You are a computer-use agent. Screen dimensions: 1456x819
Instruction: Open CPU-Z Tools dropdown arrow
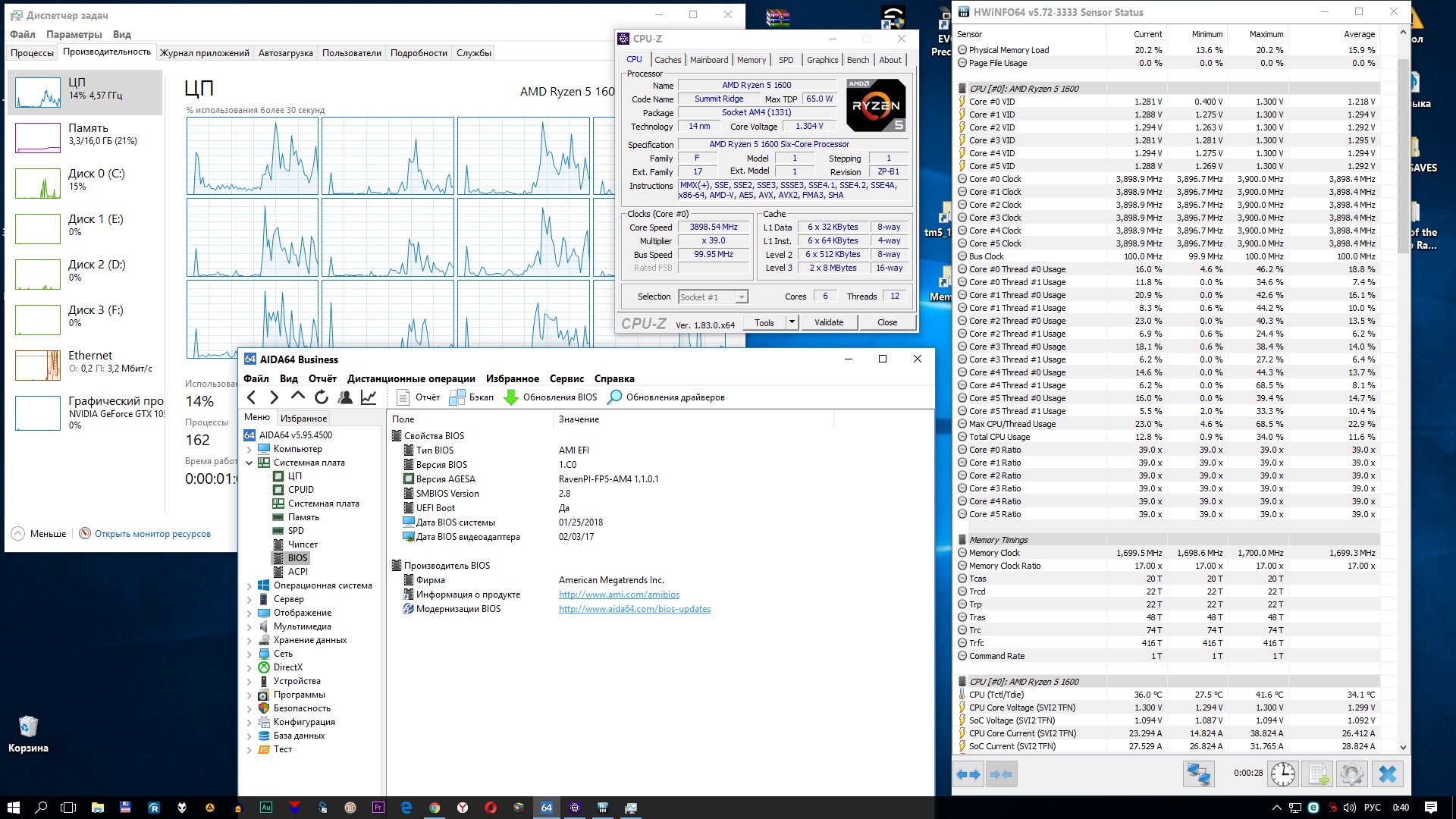[792, 322]
